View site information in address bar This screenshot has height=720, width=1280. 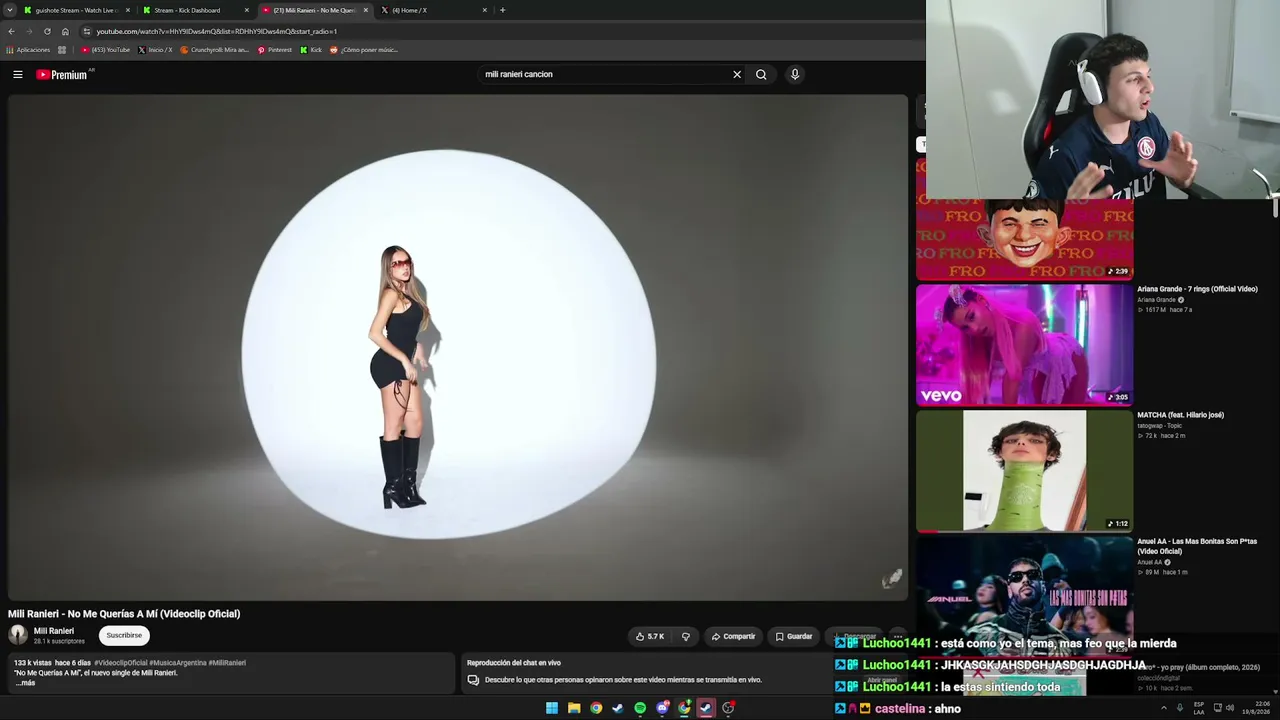coord(87,31)
